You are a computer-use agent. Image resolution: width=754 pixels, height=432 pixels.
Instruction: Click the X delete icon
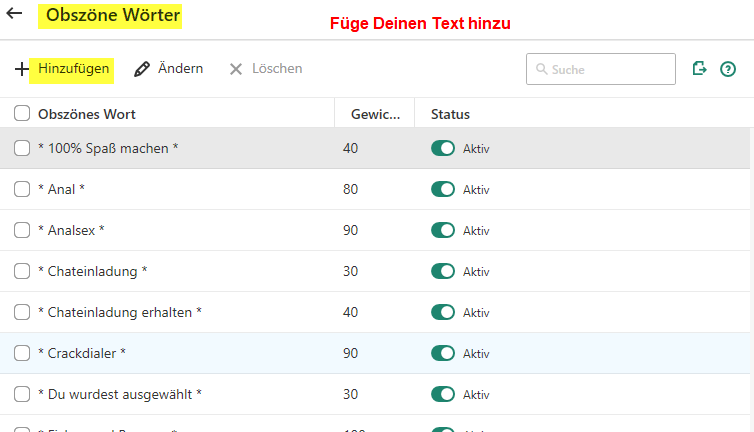pyautogui.click(x=236, y=69)
